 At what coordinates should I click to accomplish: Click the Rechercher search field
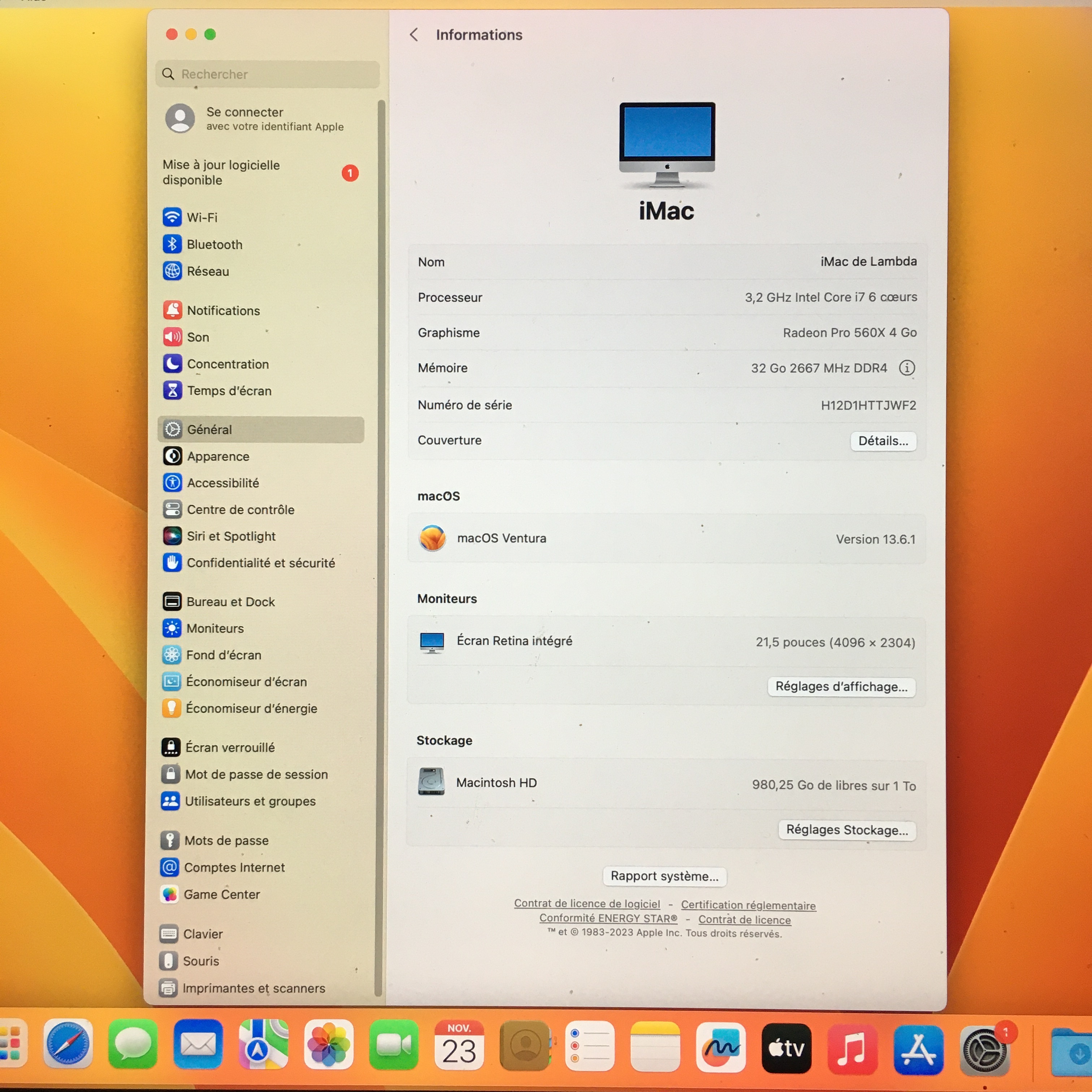pyautogui.click(x=267, y=74)
